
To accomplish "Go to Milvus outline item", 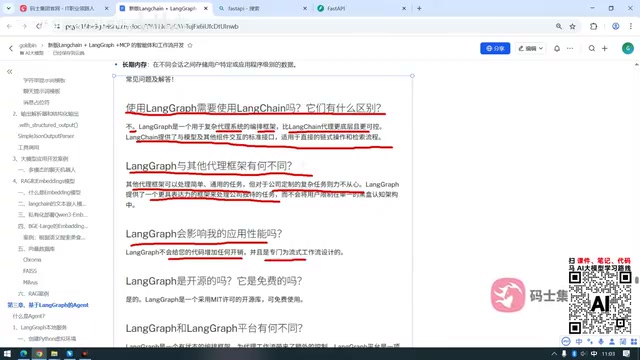I will click(30, 282).
